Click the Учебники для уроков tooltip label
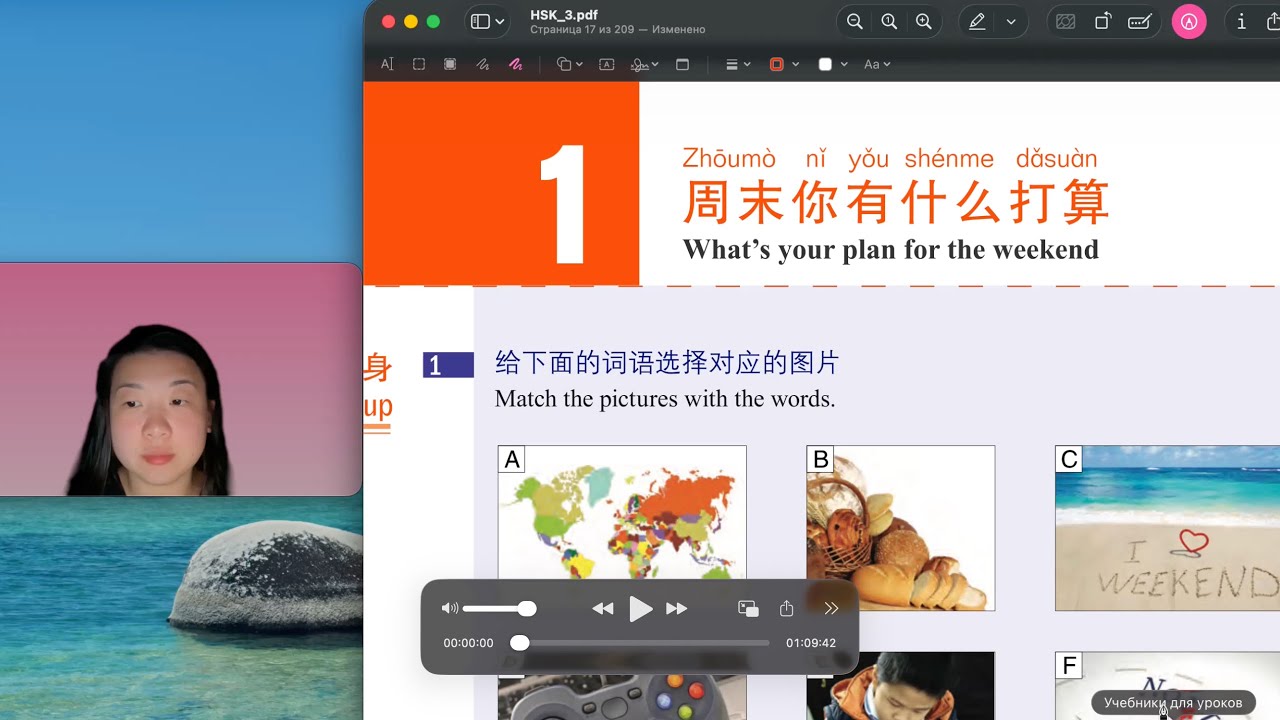 (1173, 703)
